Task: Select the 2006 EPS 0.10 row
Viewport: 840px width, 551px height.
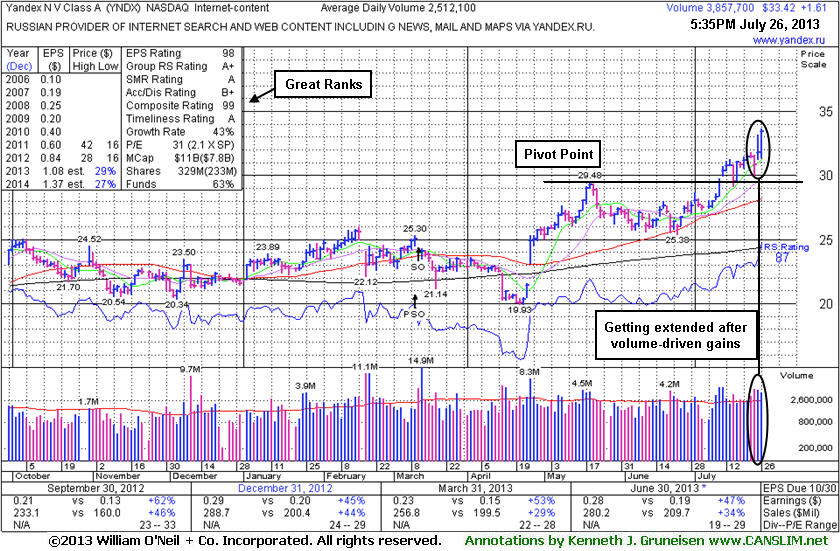Action: tap(34, 79)
